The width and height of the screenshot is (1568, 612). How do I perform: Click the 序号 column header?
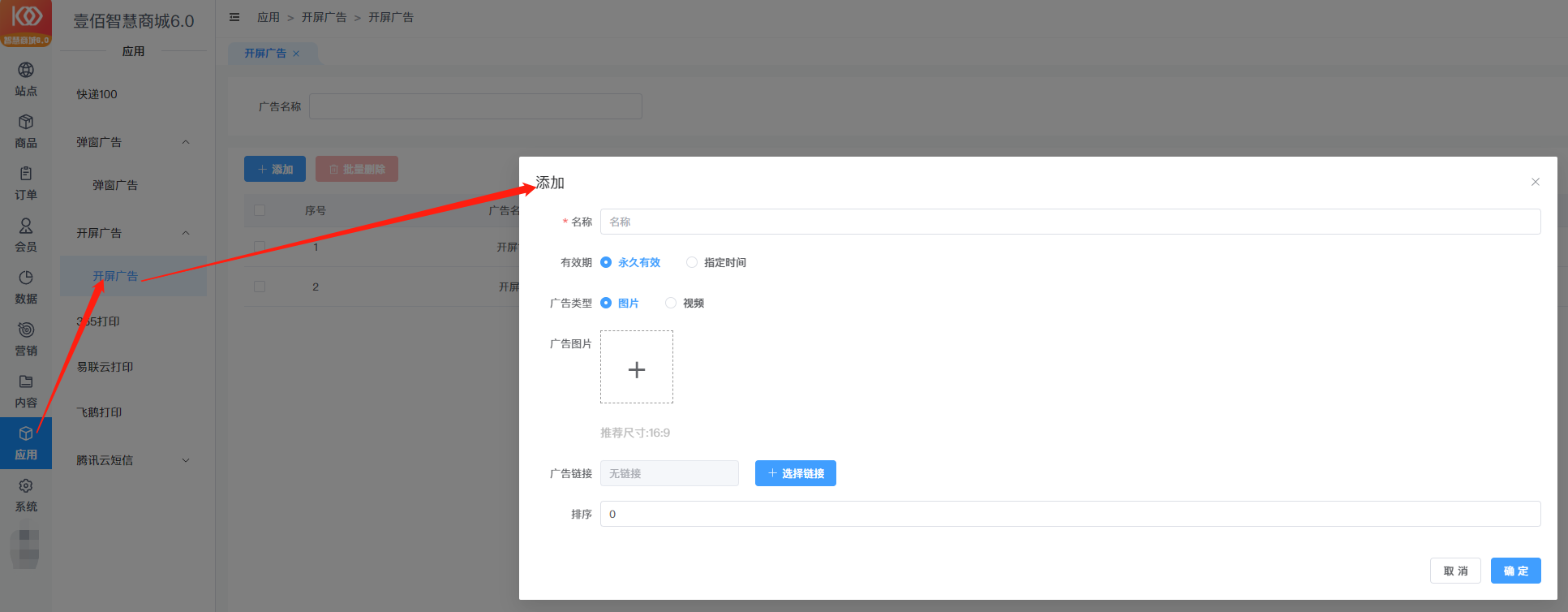click(x=316, y=210)
